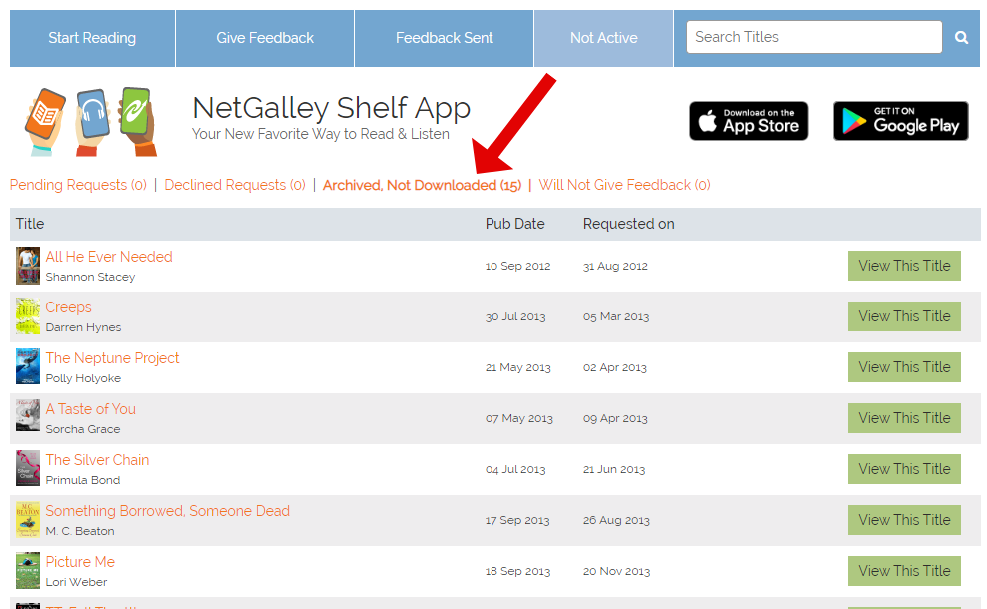The image size is (987, 609).
Task: Focus the Search Titles input field
Action: (813, 37)
